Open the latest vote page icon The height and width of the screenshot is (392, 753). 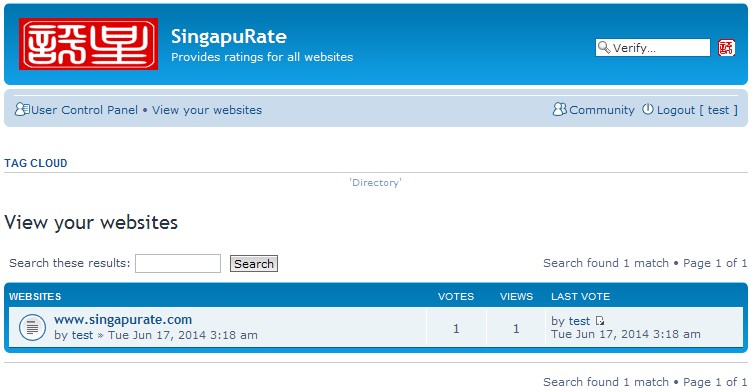[x=600, y=320]
